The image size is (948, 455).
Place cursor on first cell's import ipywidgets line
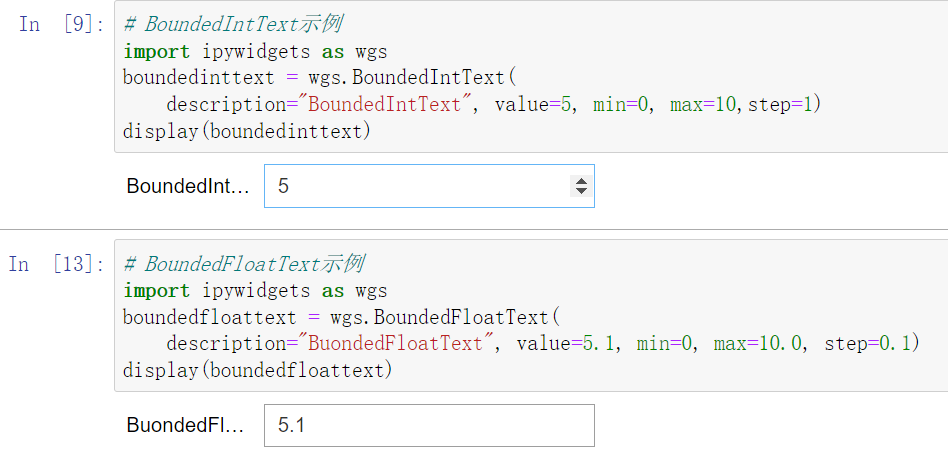[x=254, y=52]
